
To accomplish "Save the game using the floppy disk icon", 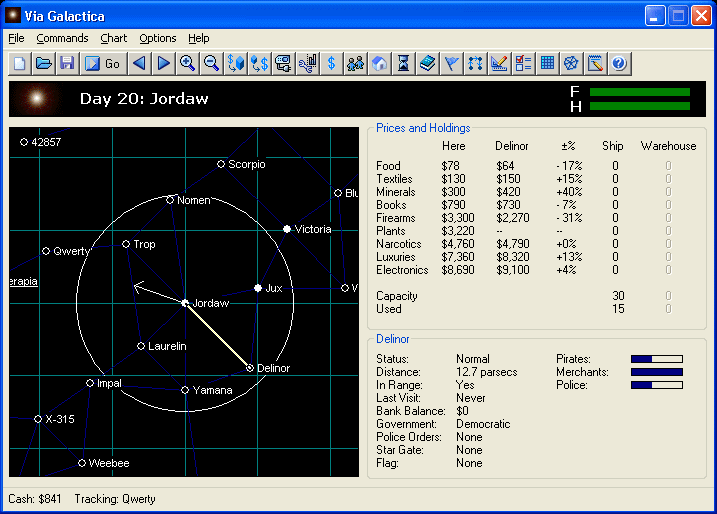I will 67,63.
